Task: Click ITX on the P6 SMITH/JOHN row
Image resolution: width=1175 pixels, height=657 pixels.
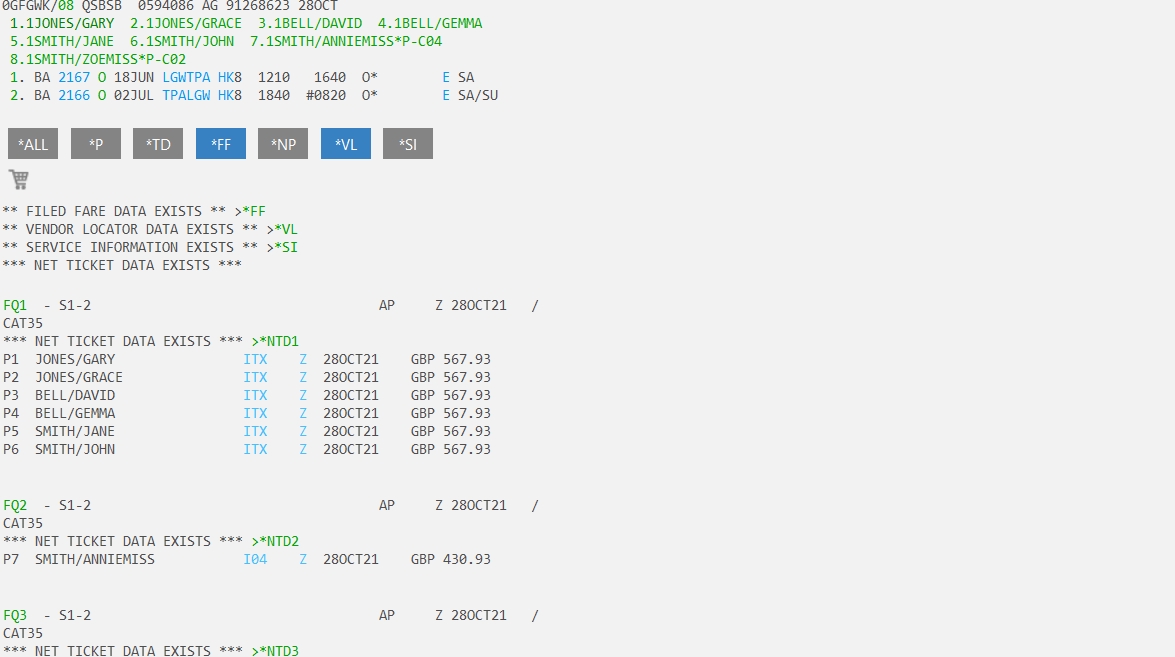Action: click(255, 449)
